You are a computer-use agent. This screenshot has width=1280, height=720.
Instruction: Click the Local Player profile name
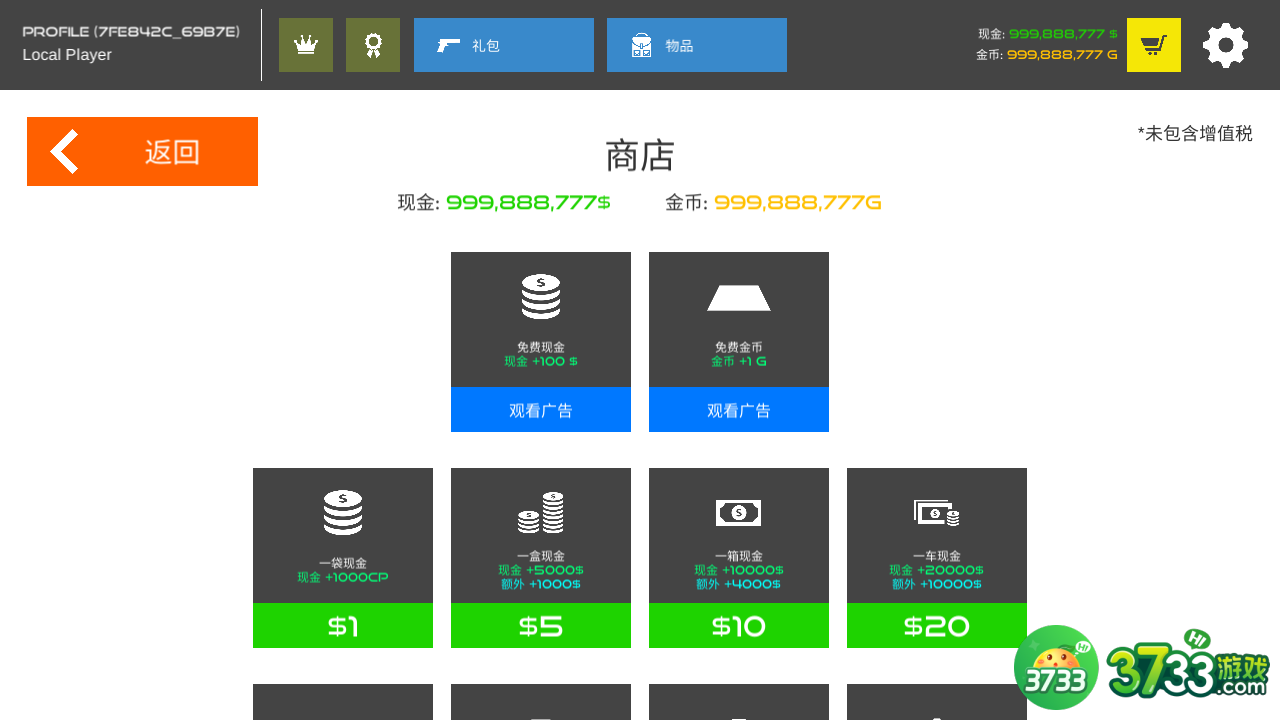(x=67, y=55)
